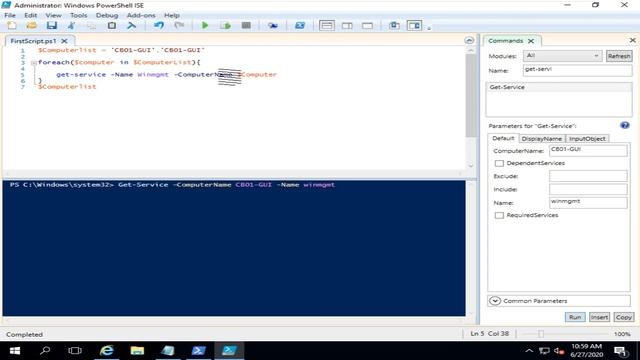Paste from clipboard toolbar icon
640x360 pixels.
pyautogui.click(x=111, y=25)
